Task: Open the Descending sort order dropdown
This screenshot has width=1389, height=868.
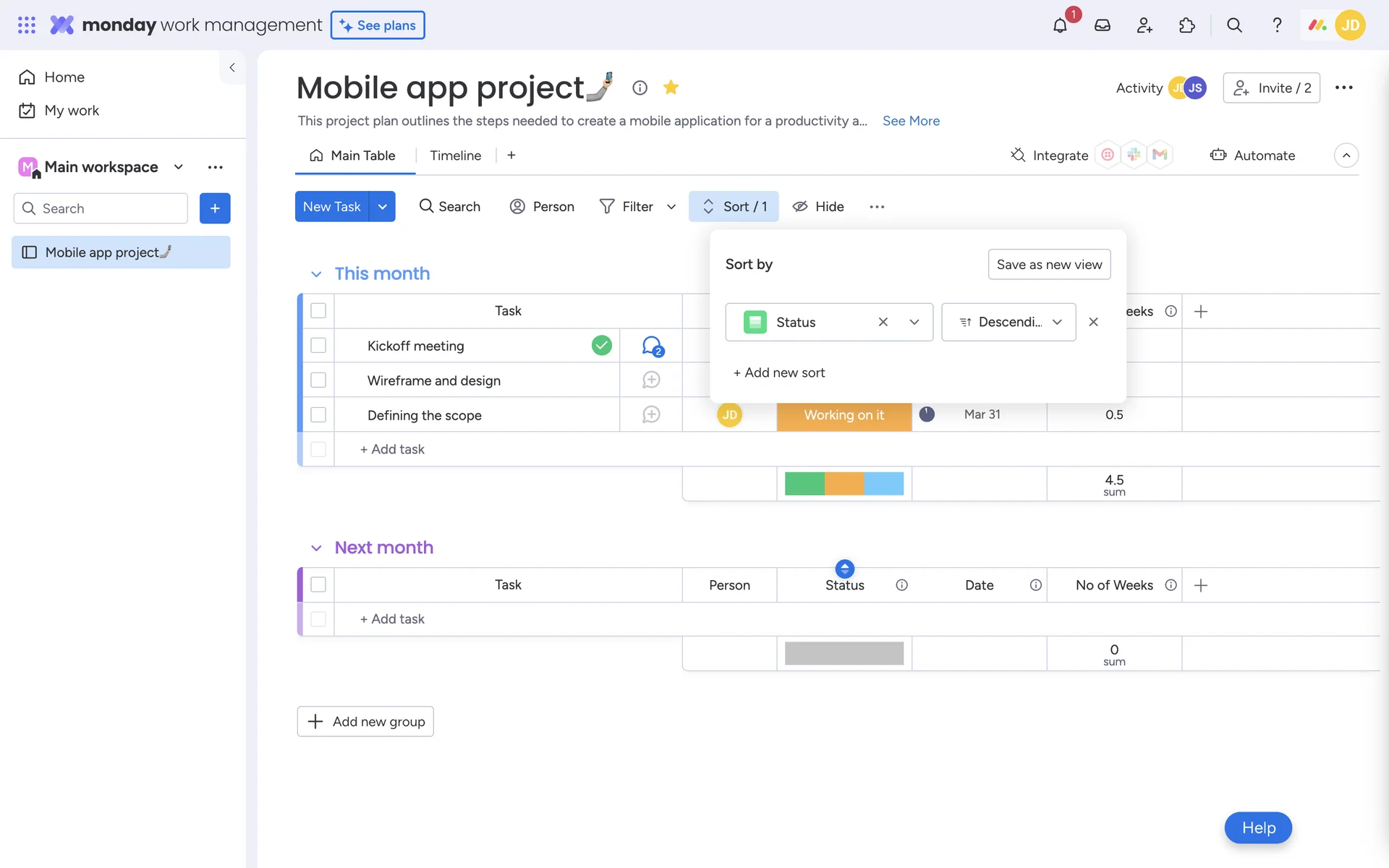Action: coord(1008,322)
